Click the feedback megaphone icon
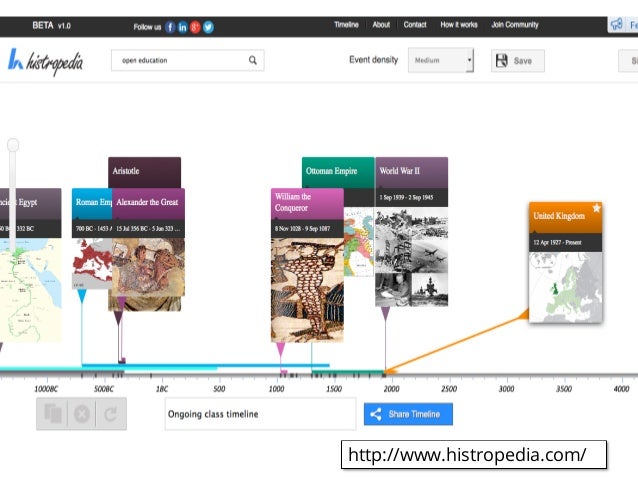 point(617,24)
